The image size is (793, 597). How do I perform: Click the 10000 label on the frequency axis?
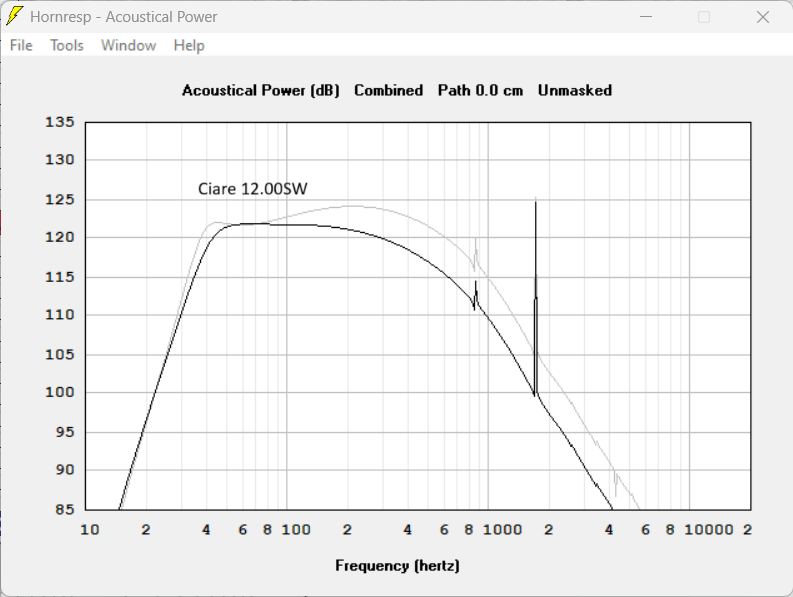pos(709,530)
